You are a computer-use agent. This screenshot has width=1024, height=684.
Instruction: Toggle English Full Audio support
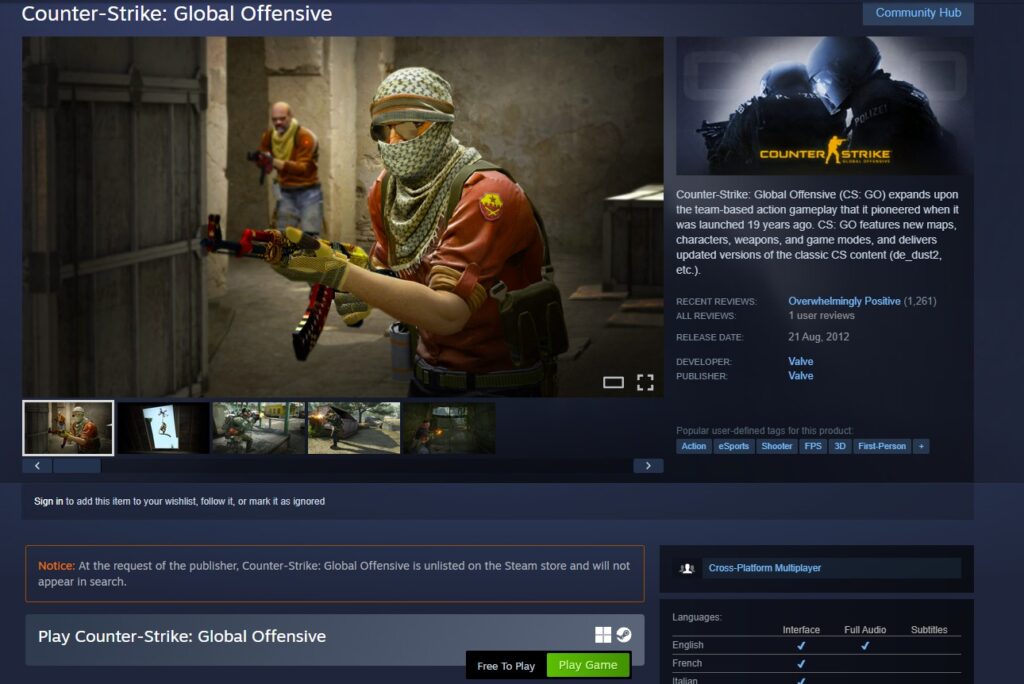click(866, 645)
